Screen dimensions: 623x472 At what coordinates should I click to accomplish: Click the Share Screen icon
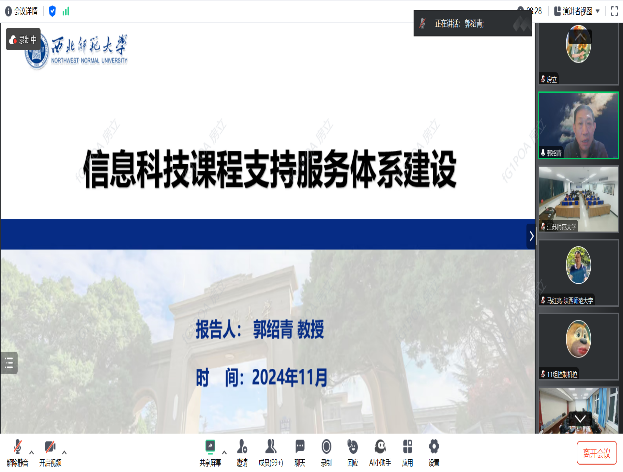coord(211,447)
